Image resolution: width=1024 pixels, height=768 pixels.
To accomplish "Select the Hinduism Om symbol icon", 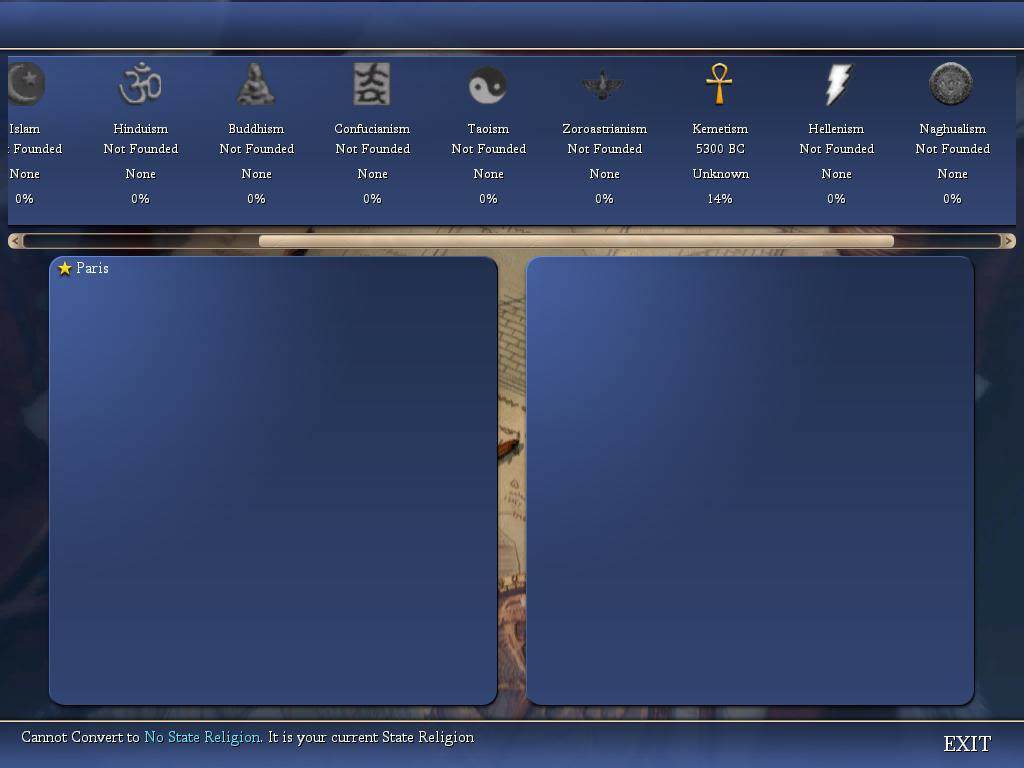I will 140,85.
